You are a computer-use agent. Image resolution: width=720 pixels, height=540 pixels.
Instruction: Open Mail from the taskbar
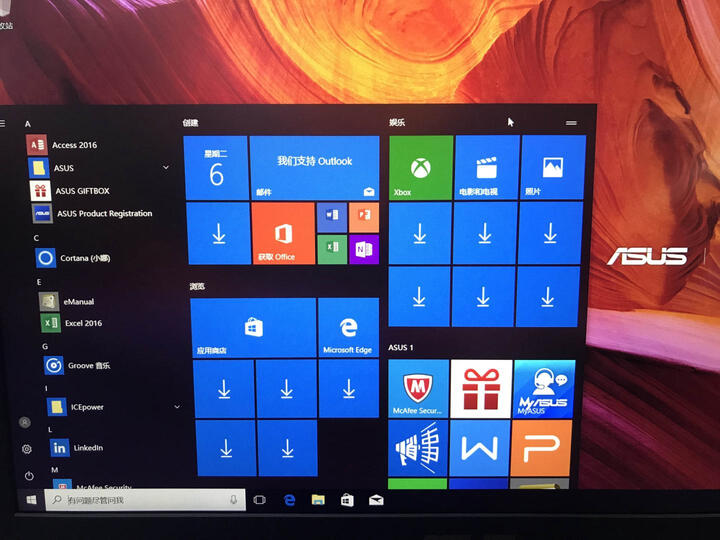point(376,500)
